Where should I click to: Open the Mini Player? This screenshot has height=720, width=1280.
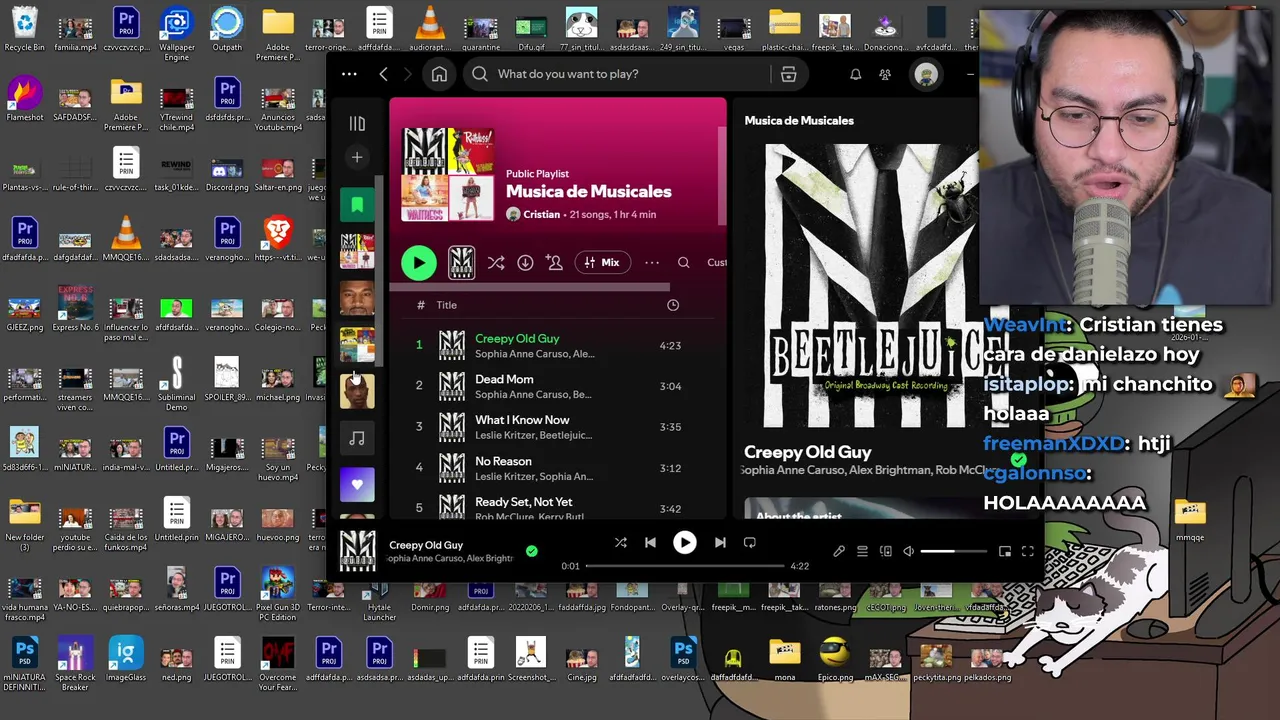pos(1005,551)
